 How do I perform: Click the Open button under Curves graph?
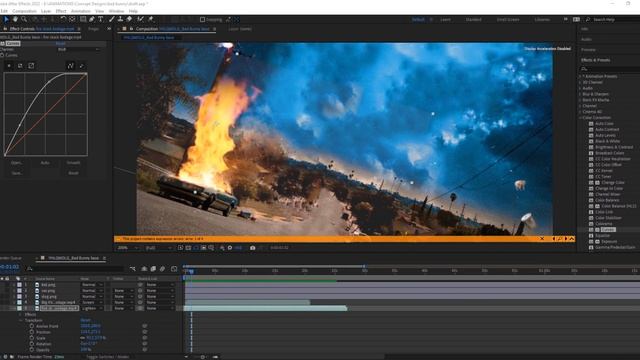(x=17, y=162)
